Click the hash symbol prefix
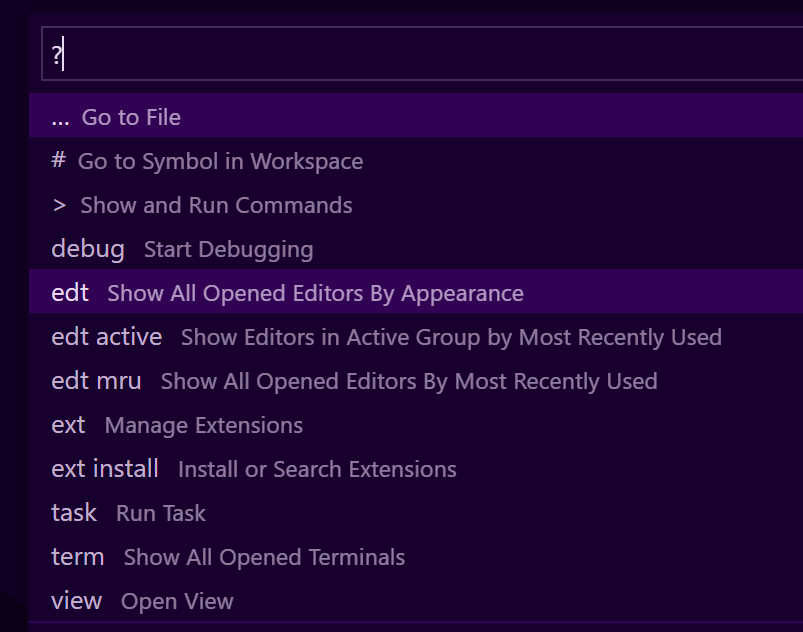 coord(57,161)
